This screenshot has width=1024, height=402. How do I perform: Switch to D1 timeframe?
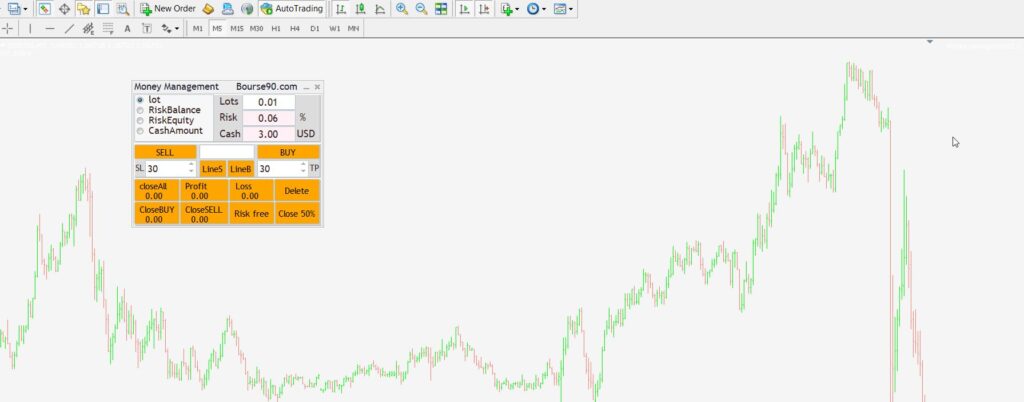tap(315, 29)
